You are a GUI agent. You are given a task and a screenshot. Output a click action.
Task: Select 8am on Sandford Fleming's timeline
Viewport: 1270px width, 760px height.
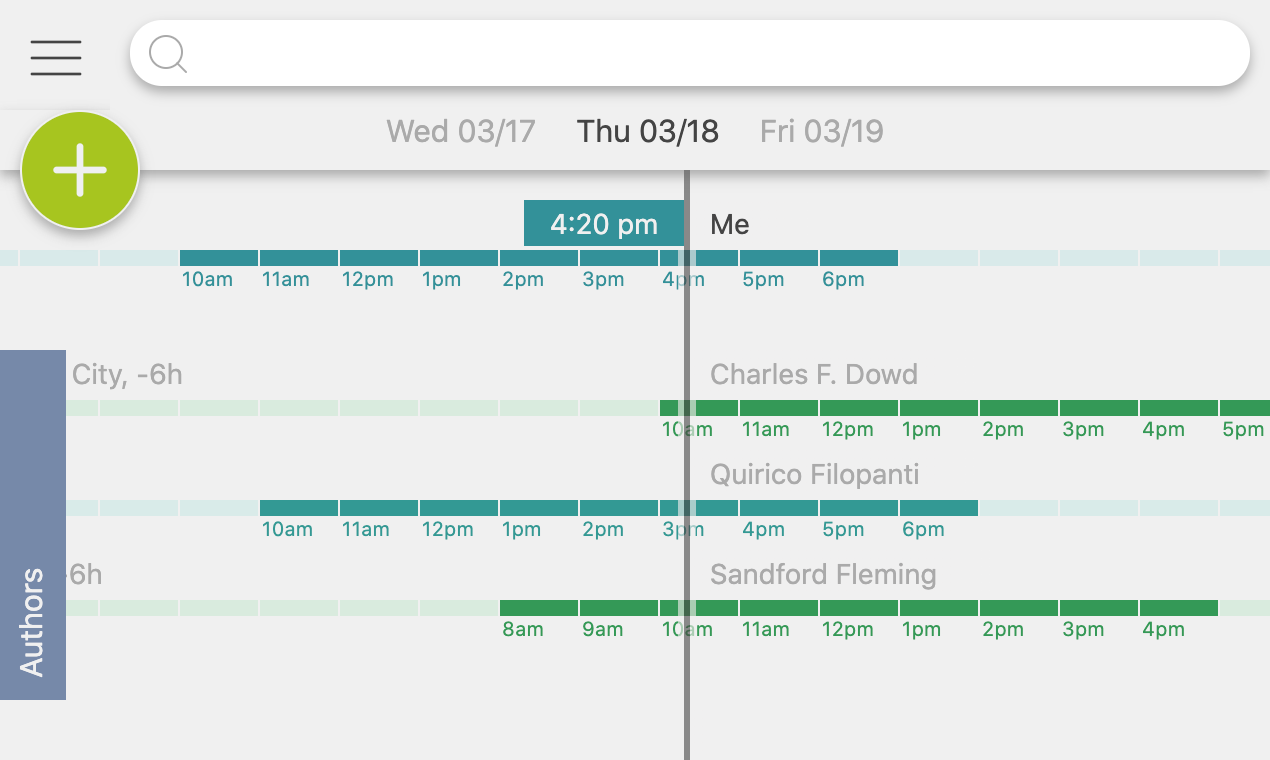pyautogui.click(x=538, y=607)
